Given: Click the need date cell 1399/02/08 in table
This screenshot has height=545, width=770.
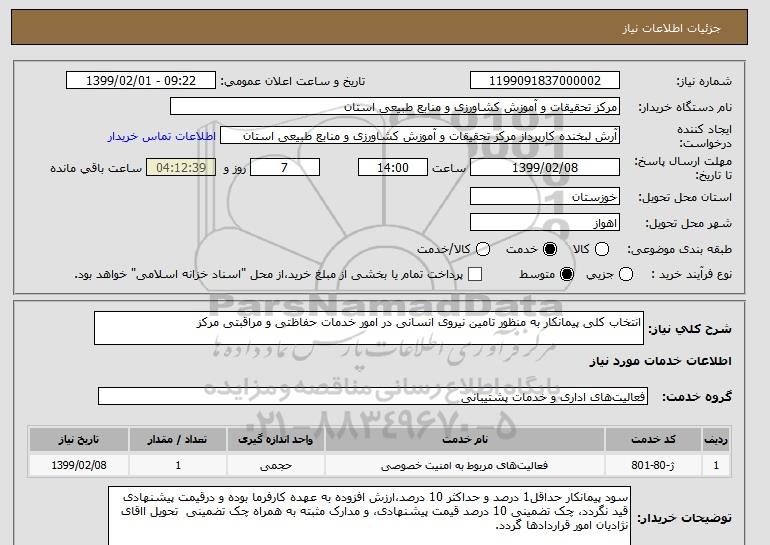Looking at the screenshot, I should click(x=79, y=465).
